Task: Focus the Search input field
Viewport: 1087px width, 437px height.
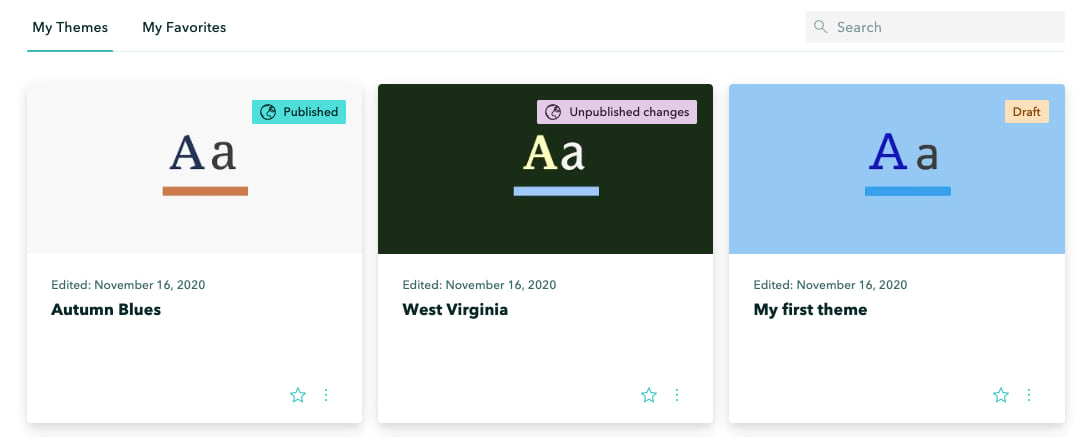Action: pos(934,27)
